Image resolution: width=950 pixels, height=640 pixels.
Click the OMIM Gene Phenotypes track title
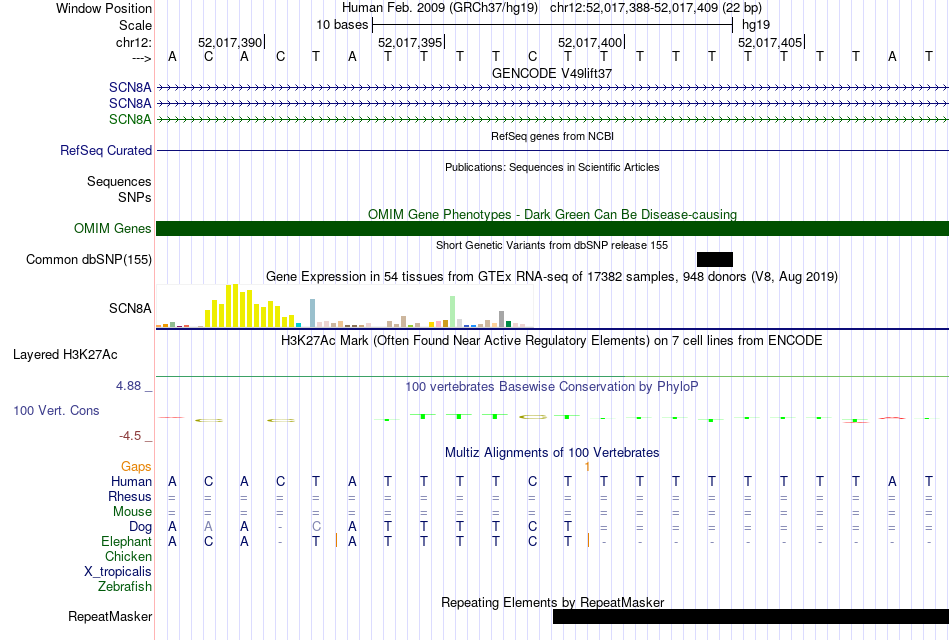click(x=552, y=215)
